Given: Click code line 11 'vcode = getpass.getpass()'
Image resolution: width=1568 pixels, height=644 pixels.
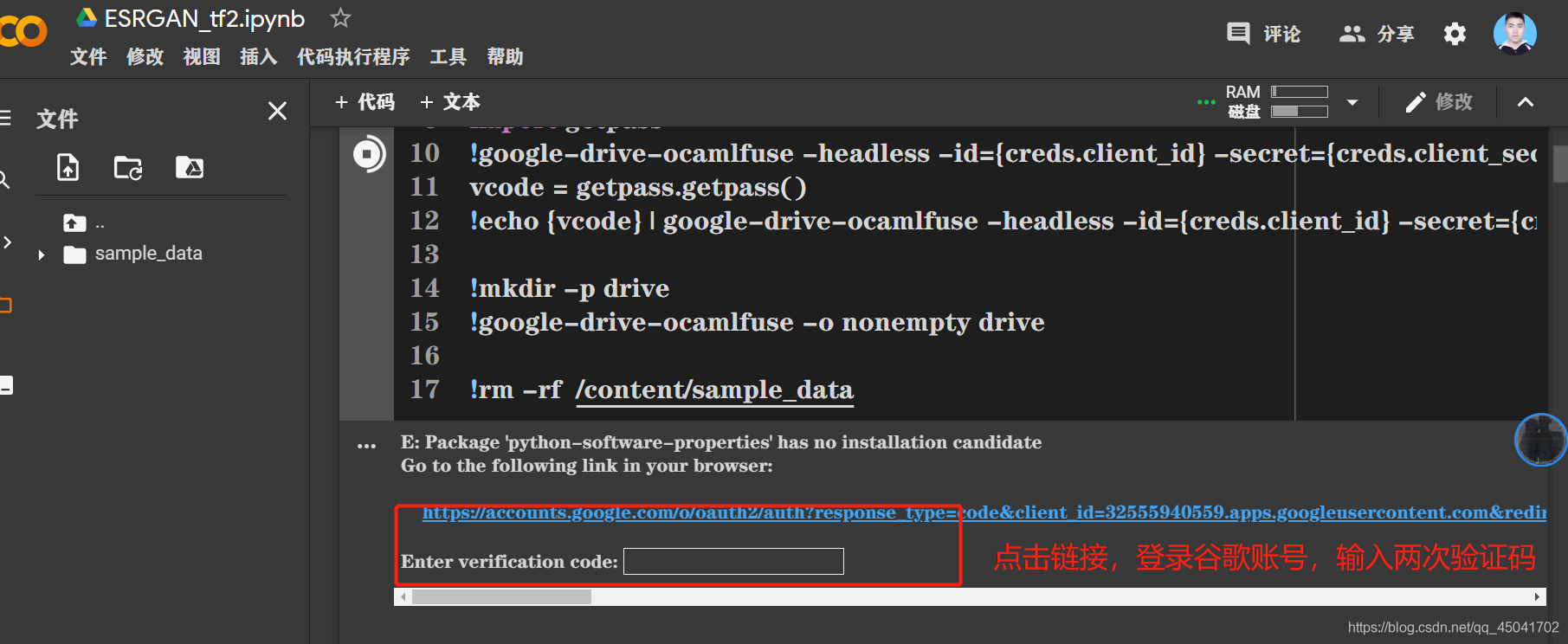Looking at the screenshot, I should pos(637,187).
